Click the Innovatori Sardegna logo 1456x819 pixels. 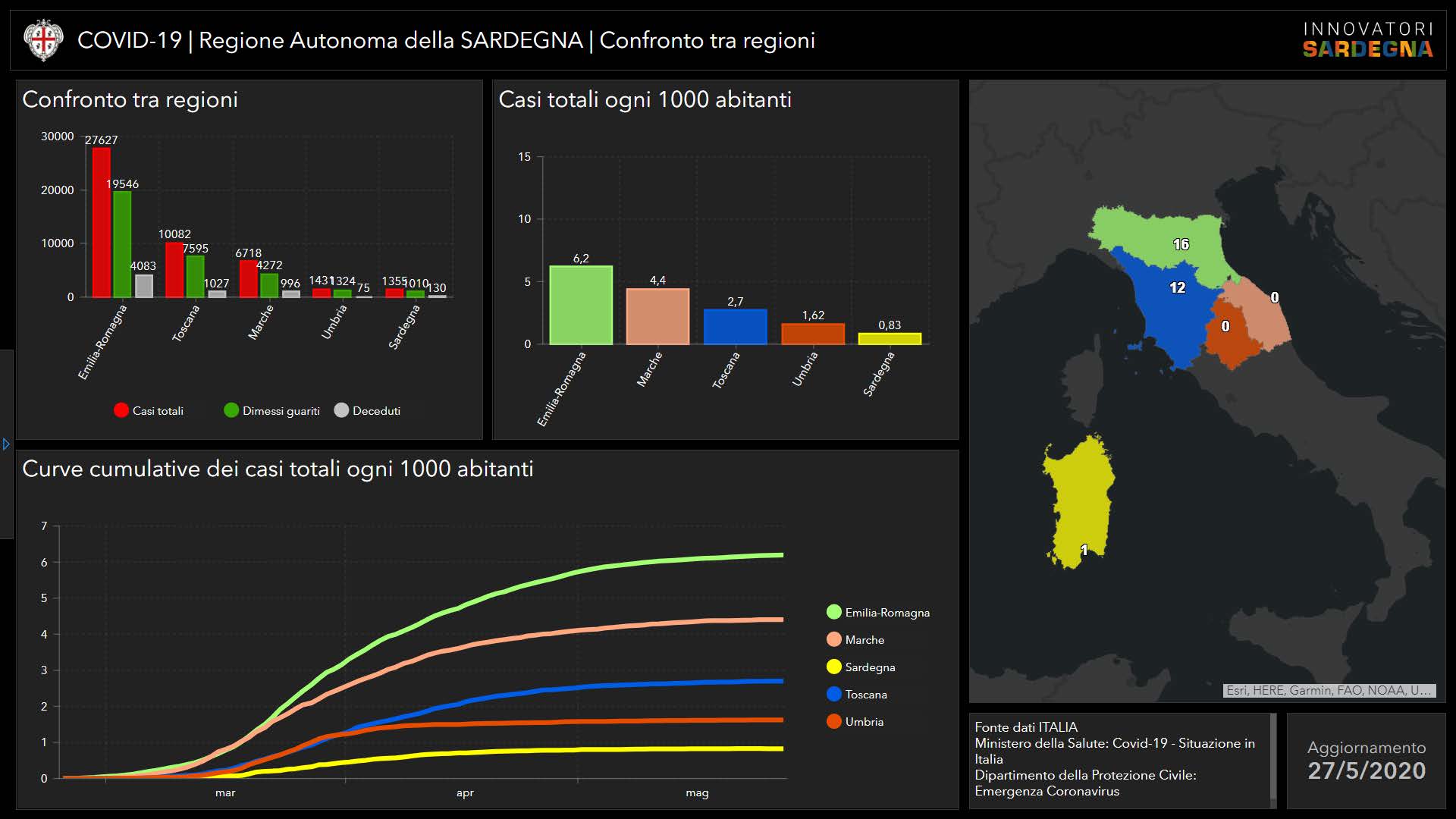[1367, 40]
